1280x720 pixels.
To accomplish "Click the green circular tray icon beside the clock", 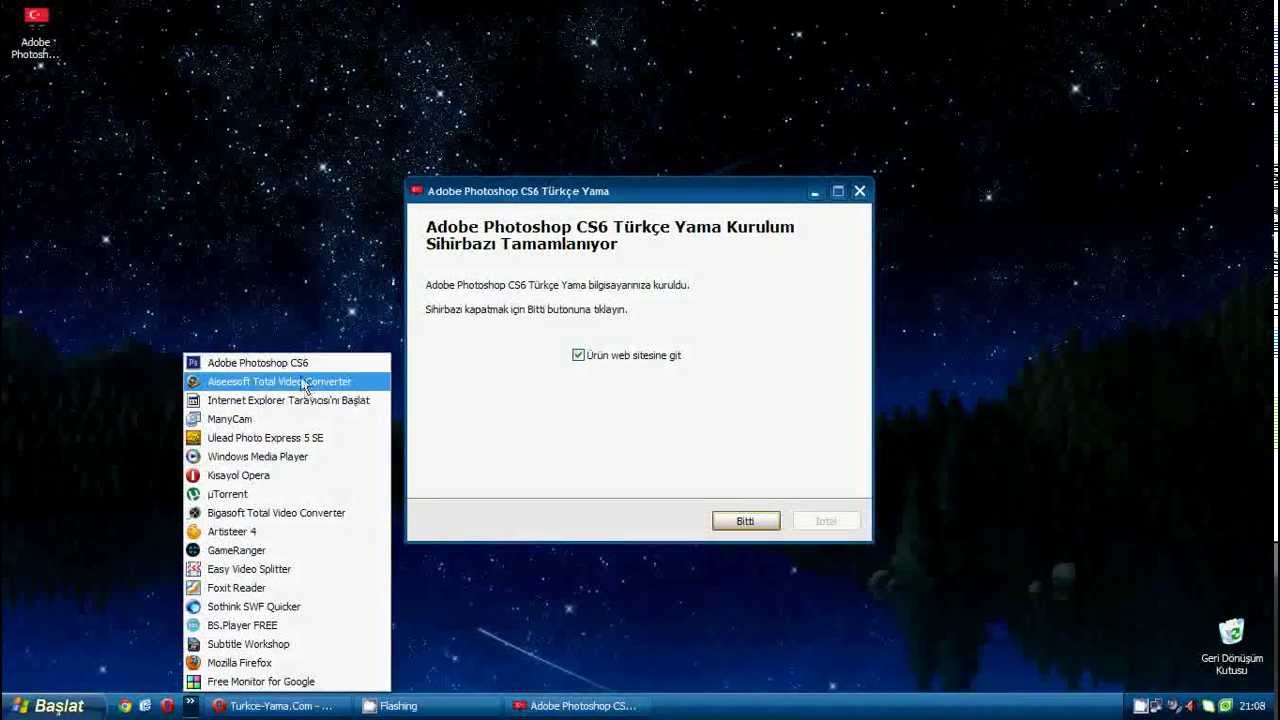I will (1226, 706).
